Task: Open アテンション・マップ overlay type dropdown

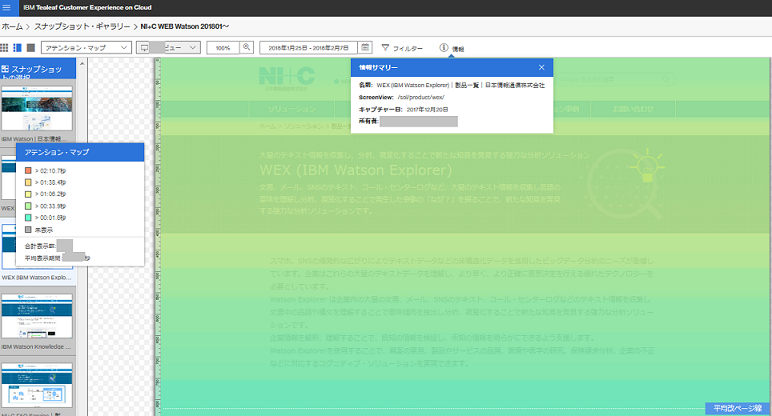Action: pyautogui.click(x=86, y=48)
